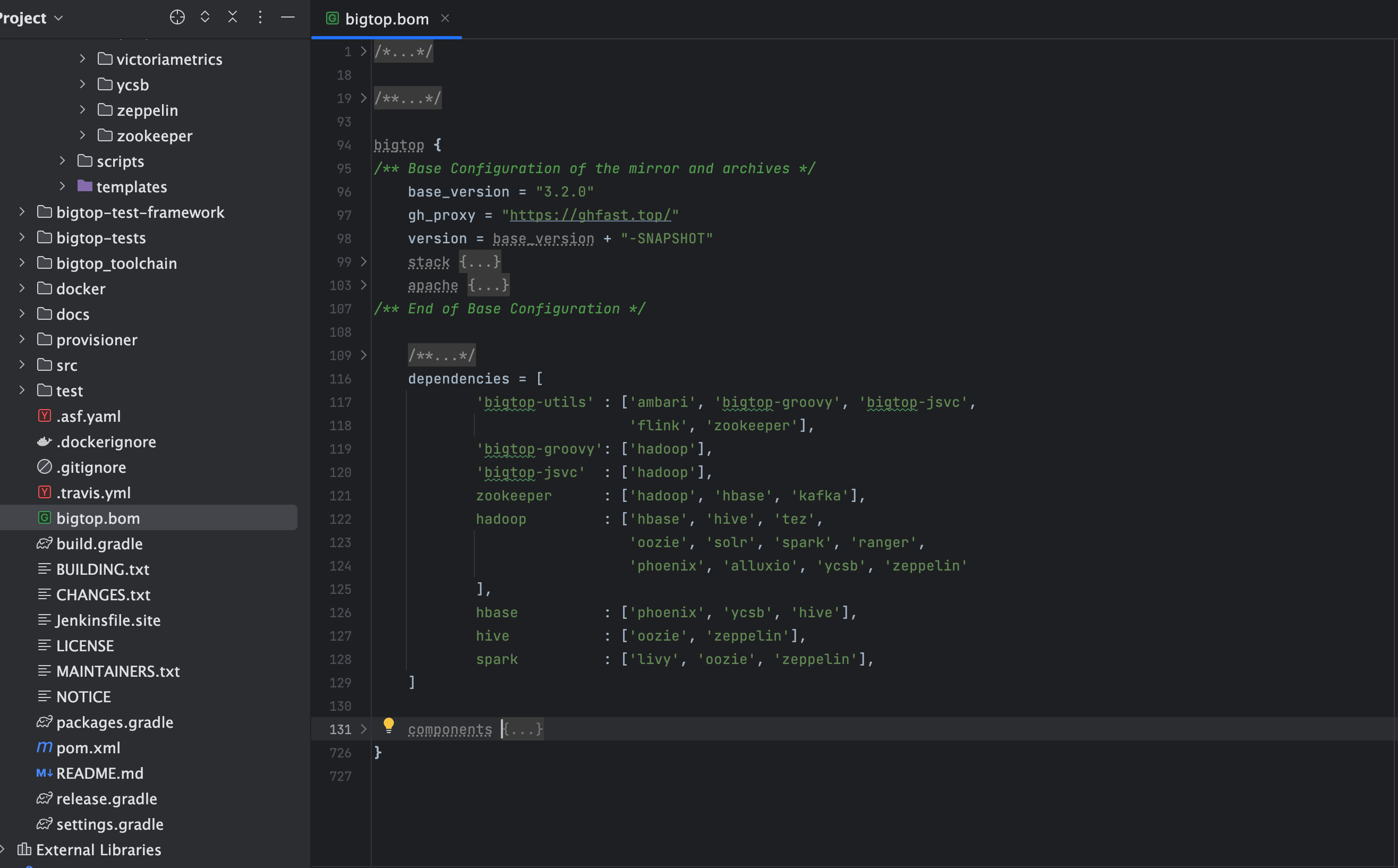Select the templates purple folder icon
The height and width of the screenshot is (868, 1398).
click(x=85, y=185)
